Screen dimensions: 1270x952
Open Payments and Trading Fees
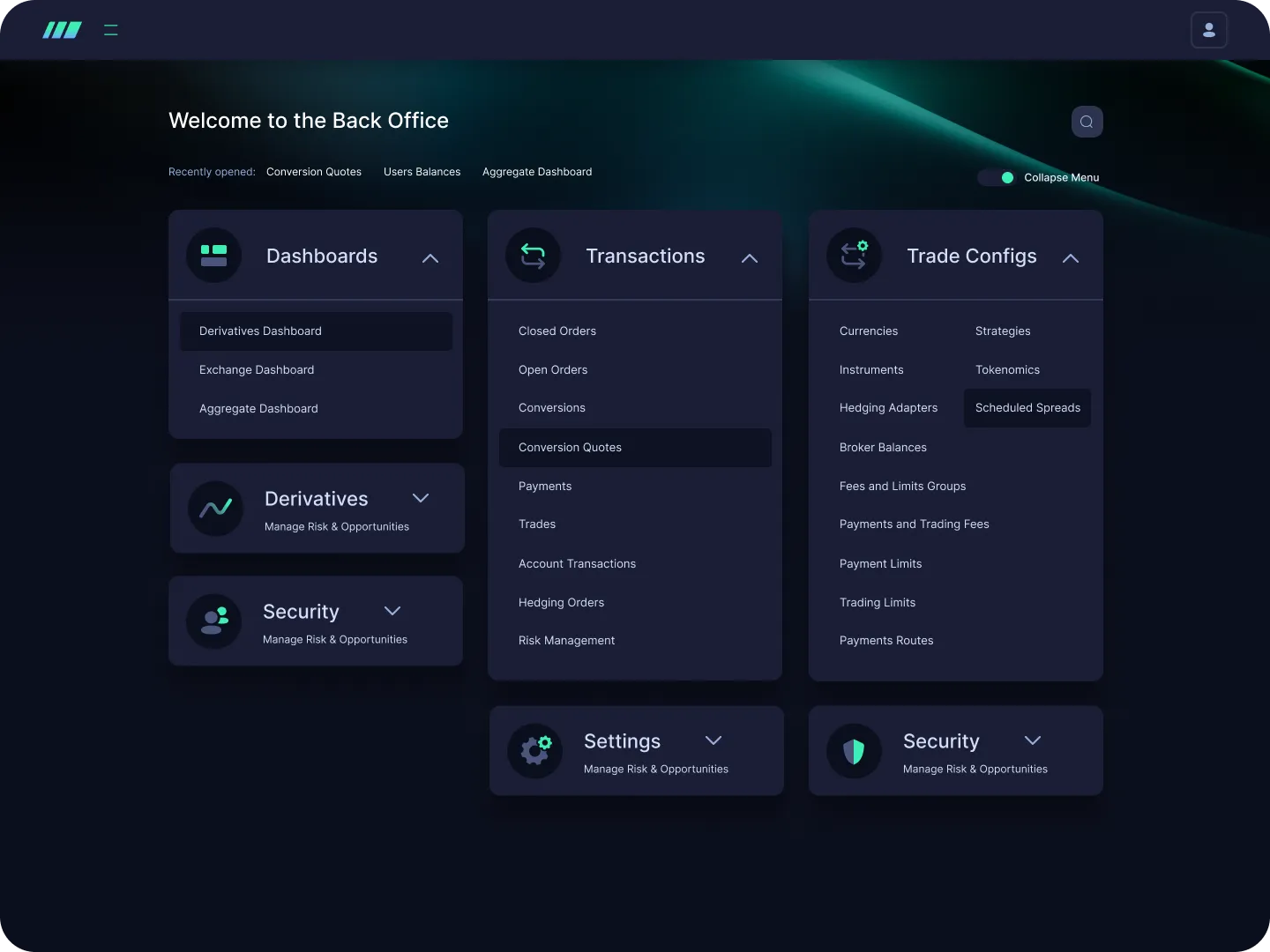tap(914, 524)
